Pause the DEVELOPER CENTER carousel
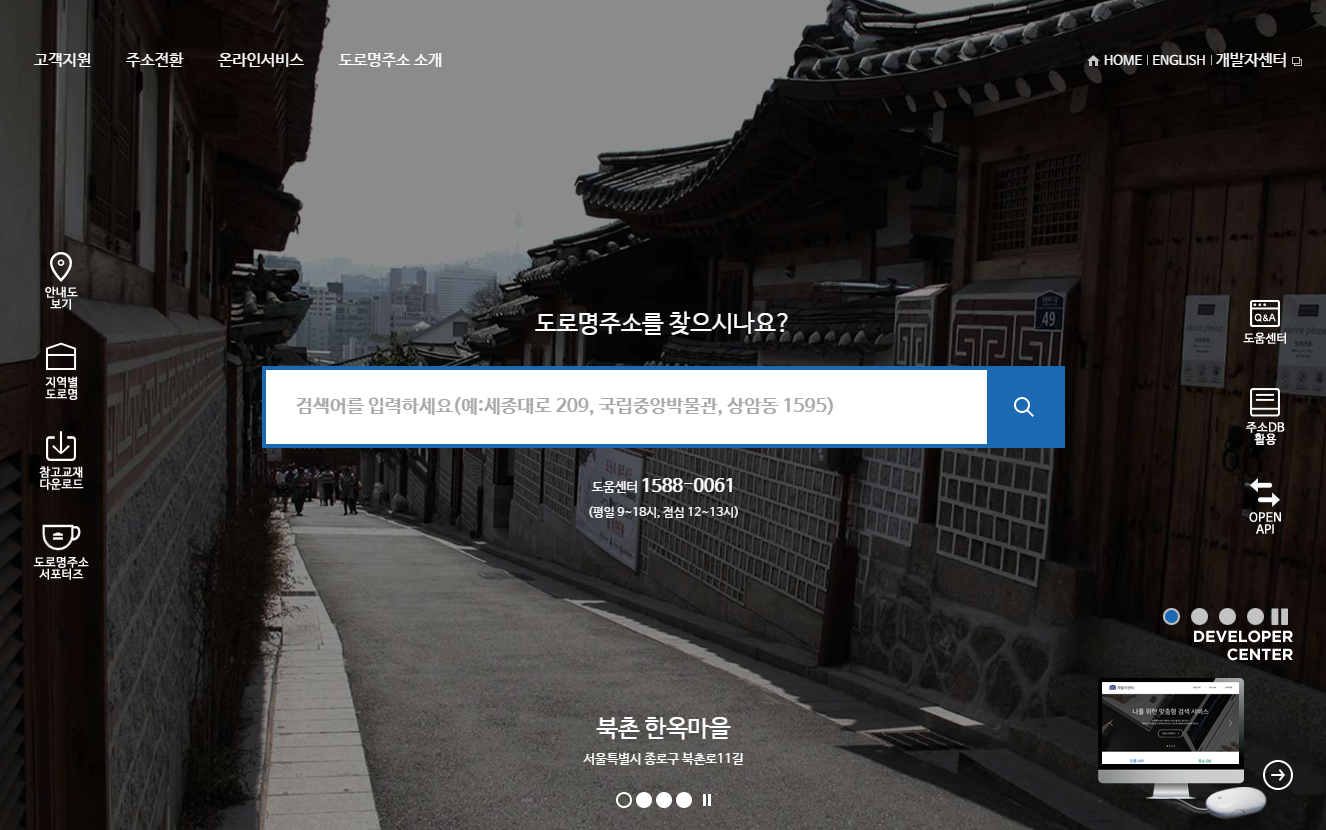This screenshot has height=830, width=1326. click(1281, 616)
